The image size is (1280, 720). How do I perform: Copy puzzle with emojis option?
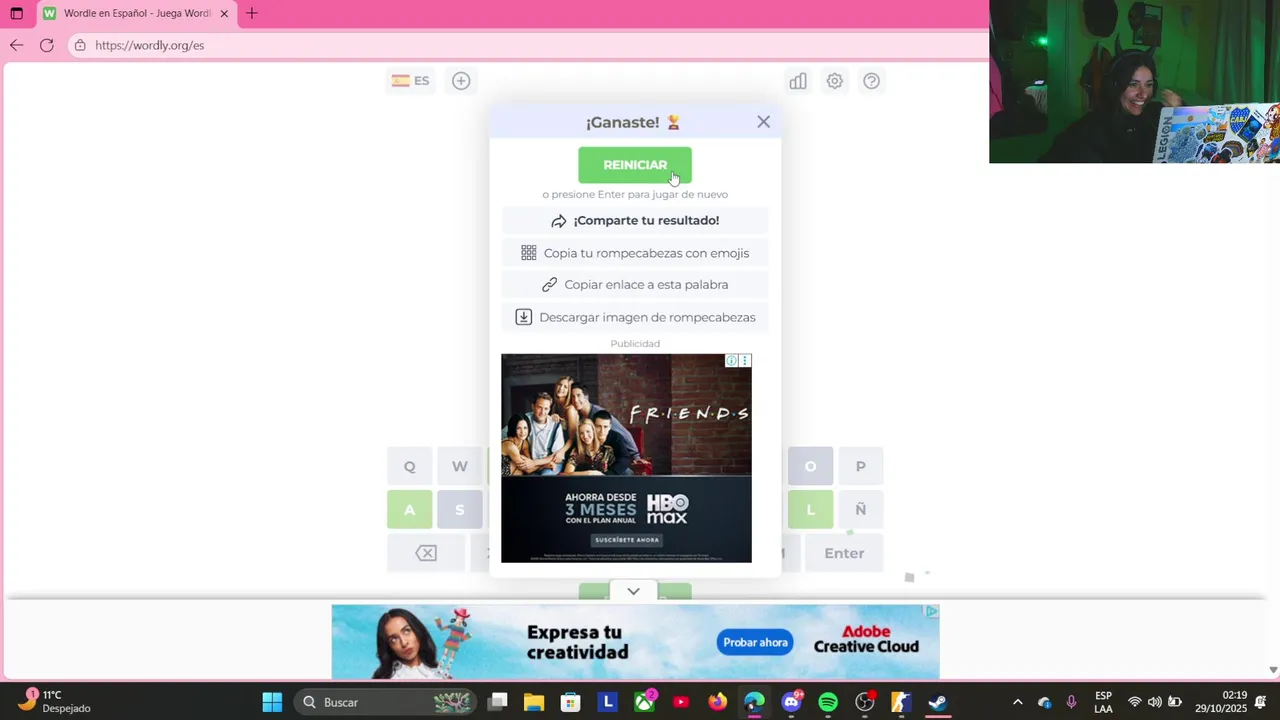click(x=635, y=253)
